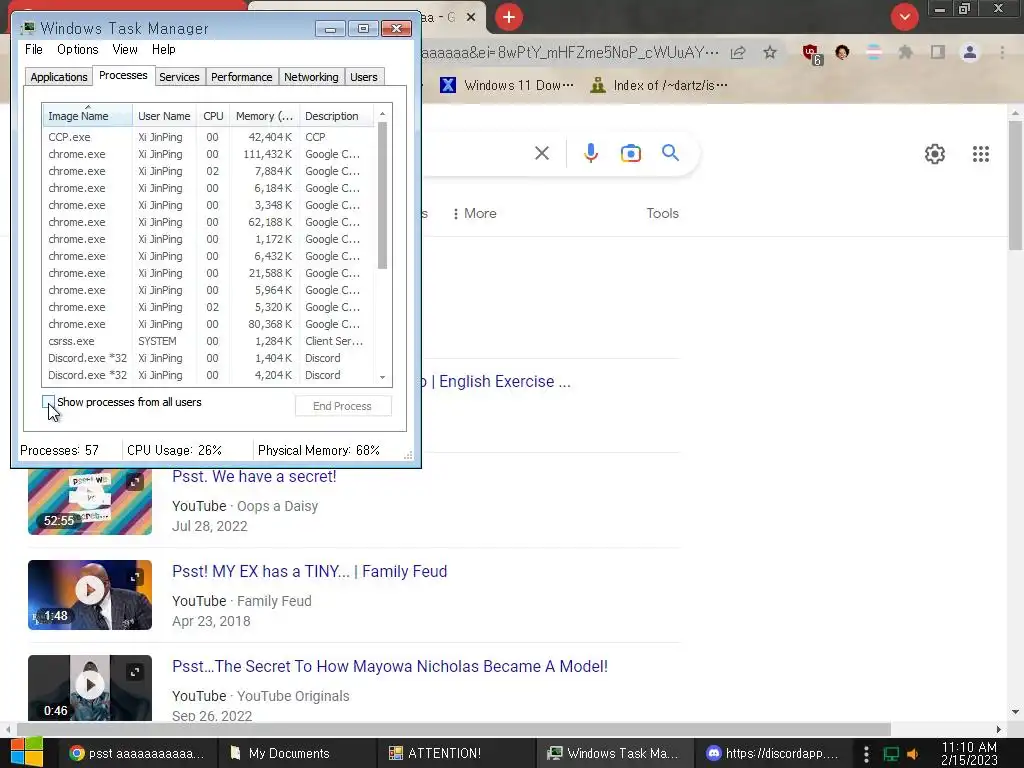The width and height of the screenshot is (1024, 768).
Task: Bookmark this page with the star icon
Action: (770, 52)
